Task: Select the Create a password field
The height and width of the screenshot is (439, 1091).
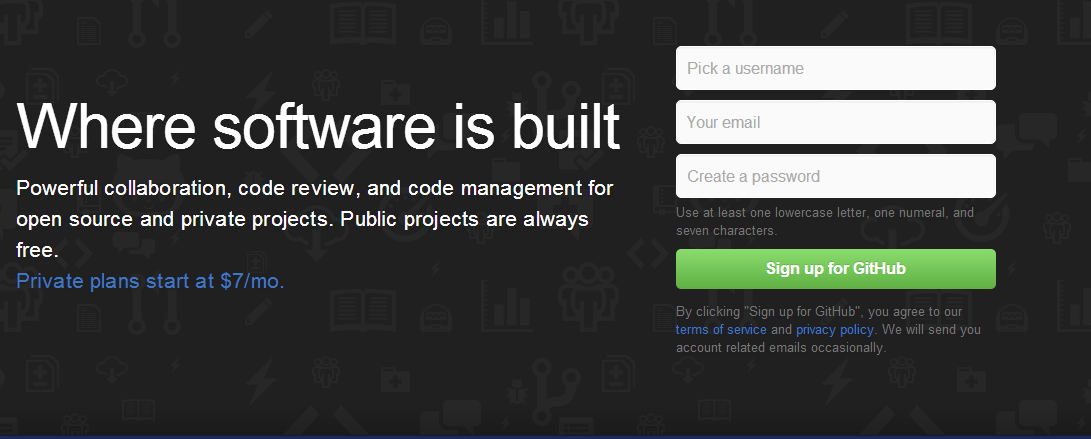Action: click(836, 176)
